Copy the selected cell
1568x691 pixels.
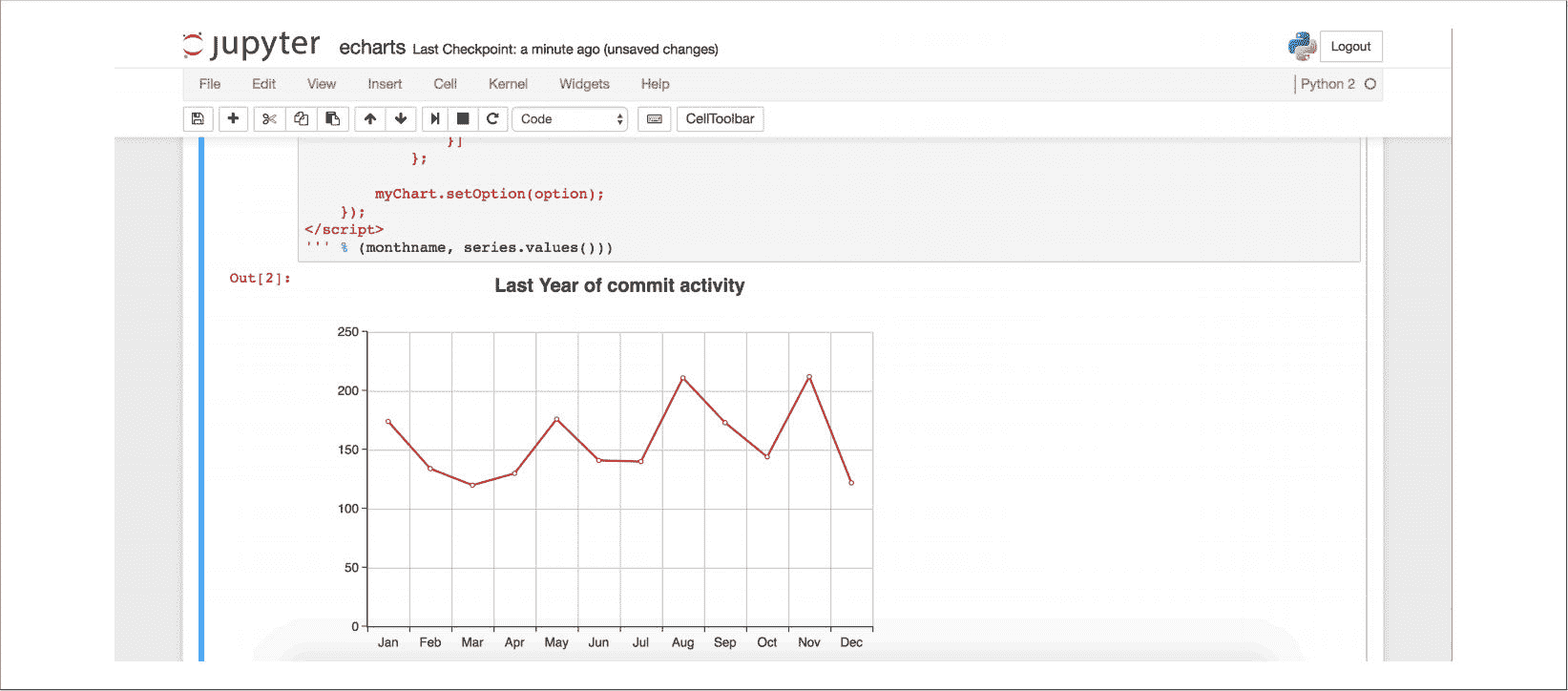[x=301, y=119]
